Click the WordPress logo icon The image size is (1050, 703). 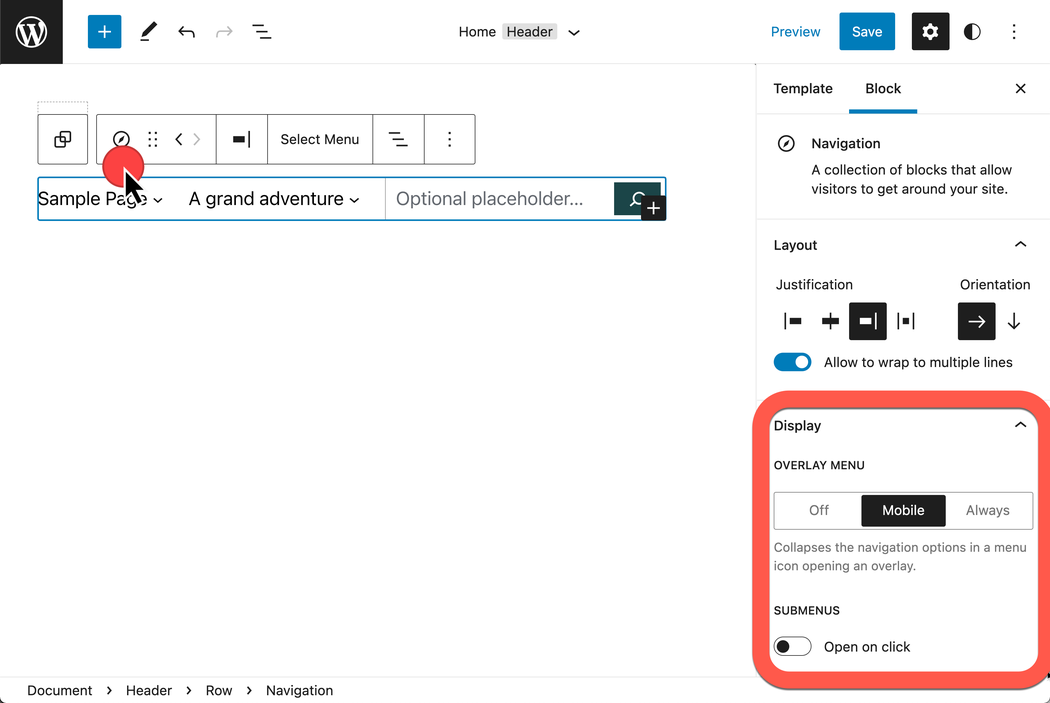pos(31,32)
